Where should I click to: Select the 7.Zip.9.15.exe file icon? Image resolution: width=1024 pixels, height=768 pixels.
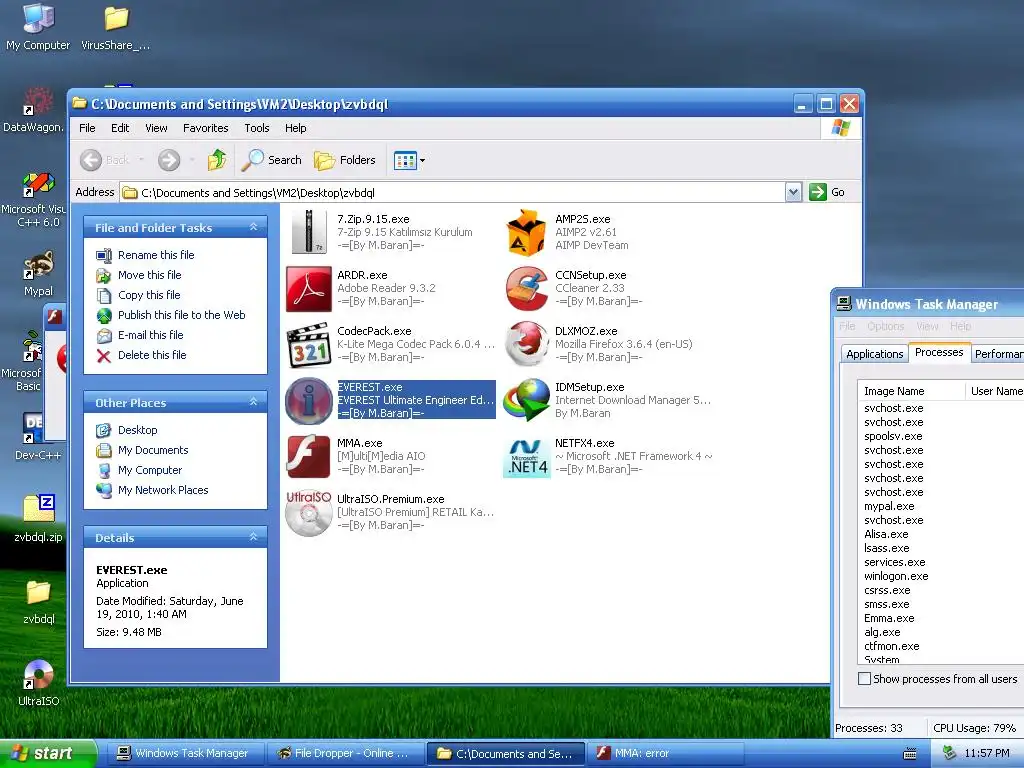click(x=309, y=232)
